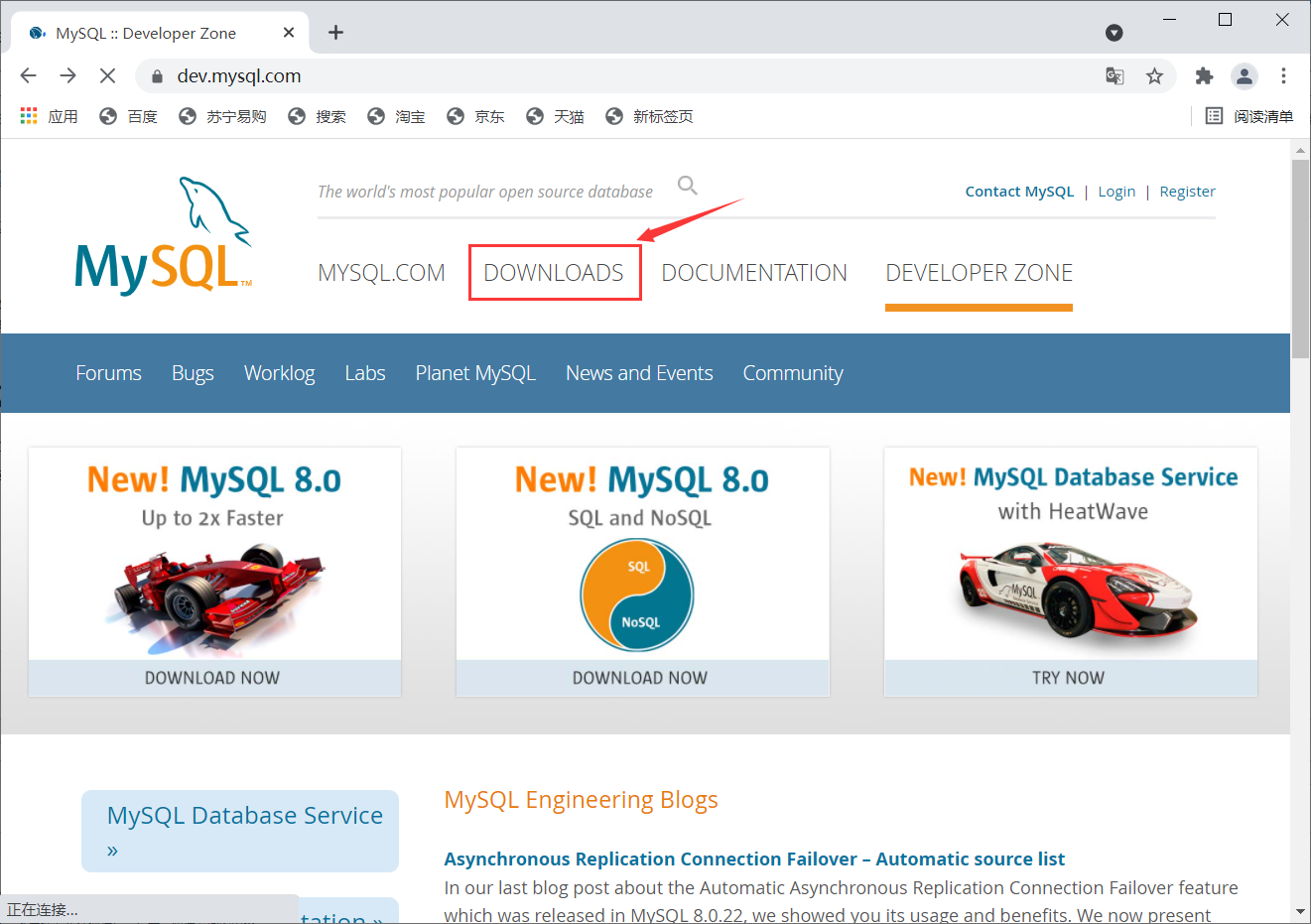Open the 京东 bookmark
Screen dimensions: 1311x924
[x=475, y=116]
